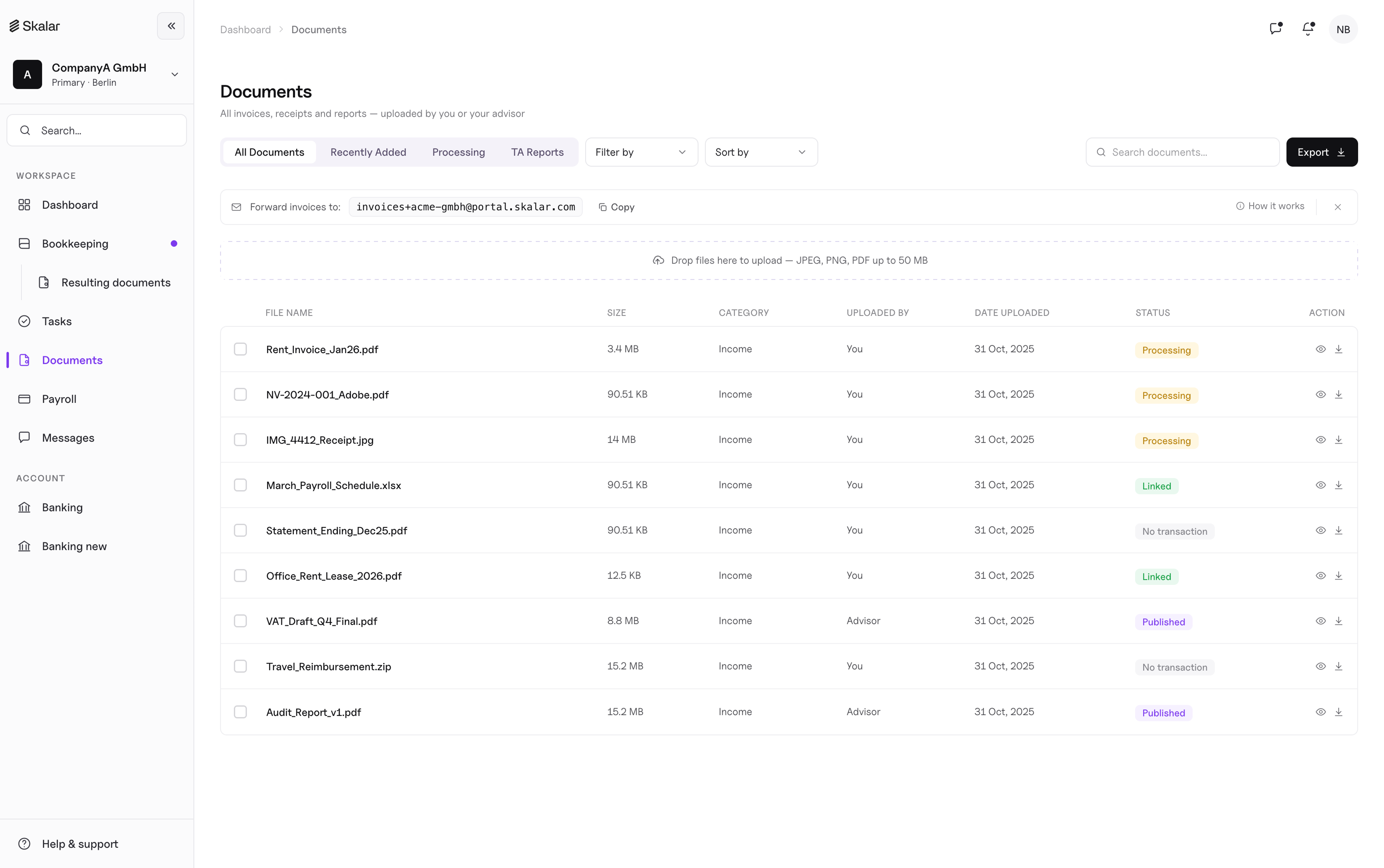Switch to the TA Reports tab
The image size is (1384, 868).
(x=537, y=152)
